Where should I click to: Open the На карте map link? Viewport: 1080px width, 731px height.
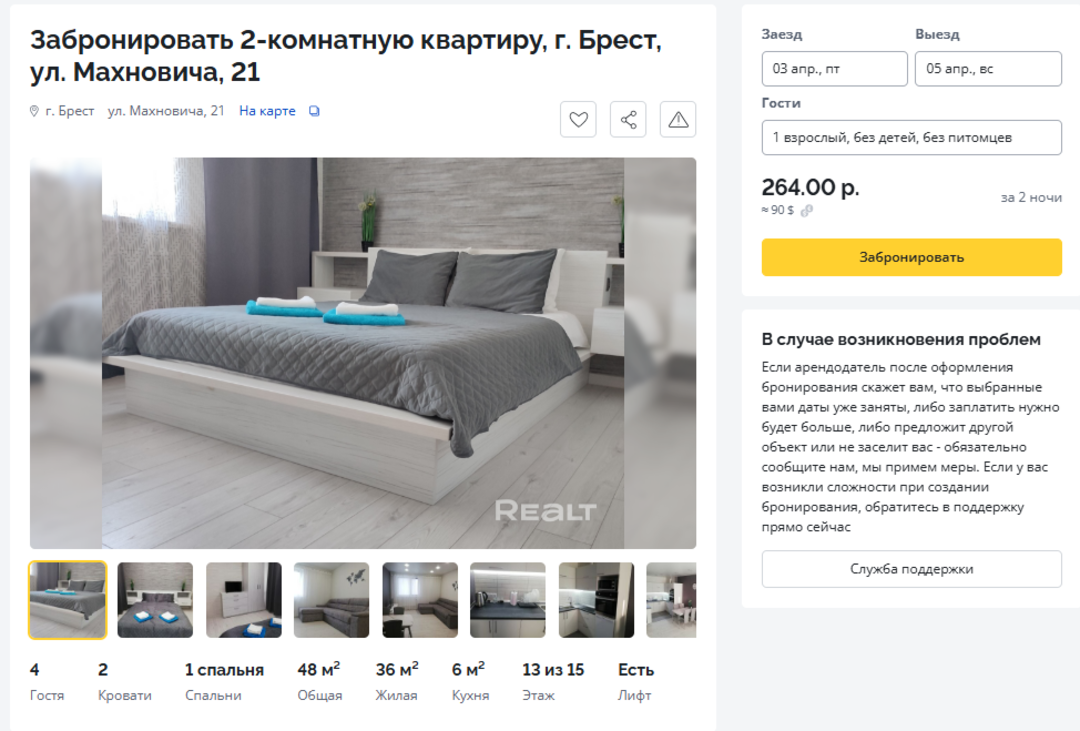click(267, 111)
